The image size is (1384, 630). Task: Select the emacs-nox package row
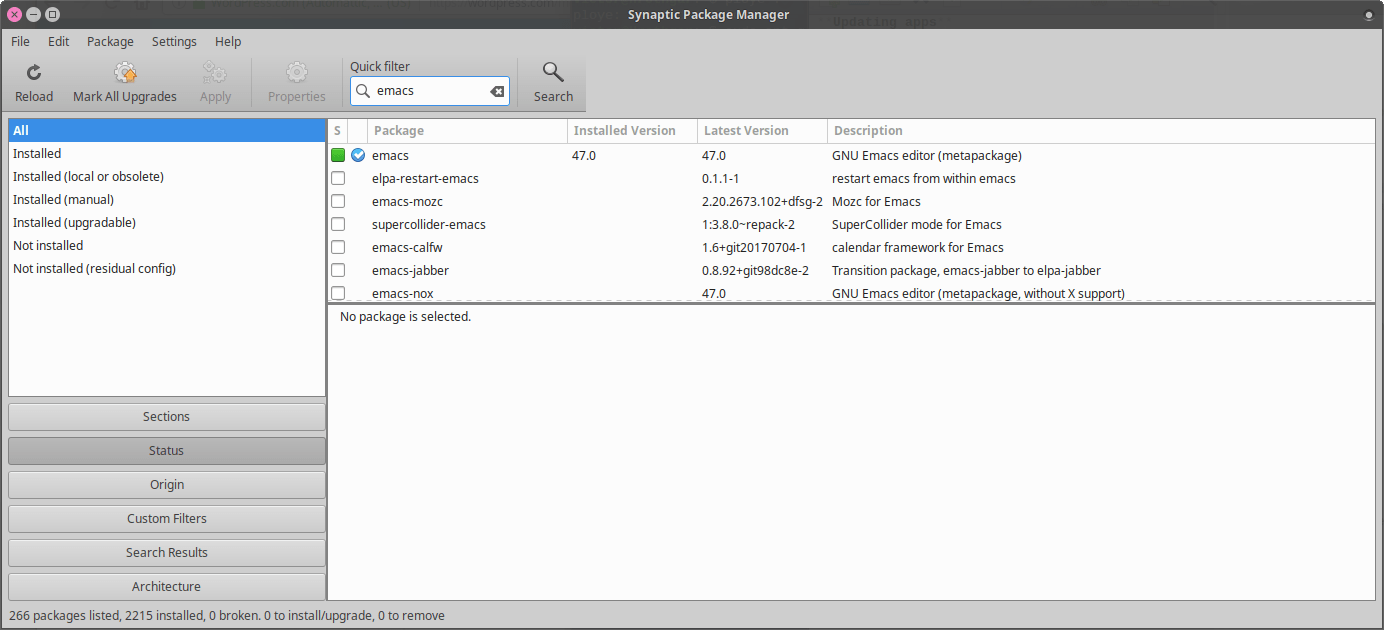(851, 293)
